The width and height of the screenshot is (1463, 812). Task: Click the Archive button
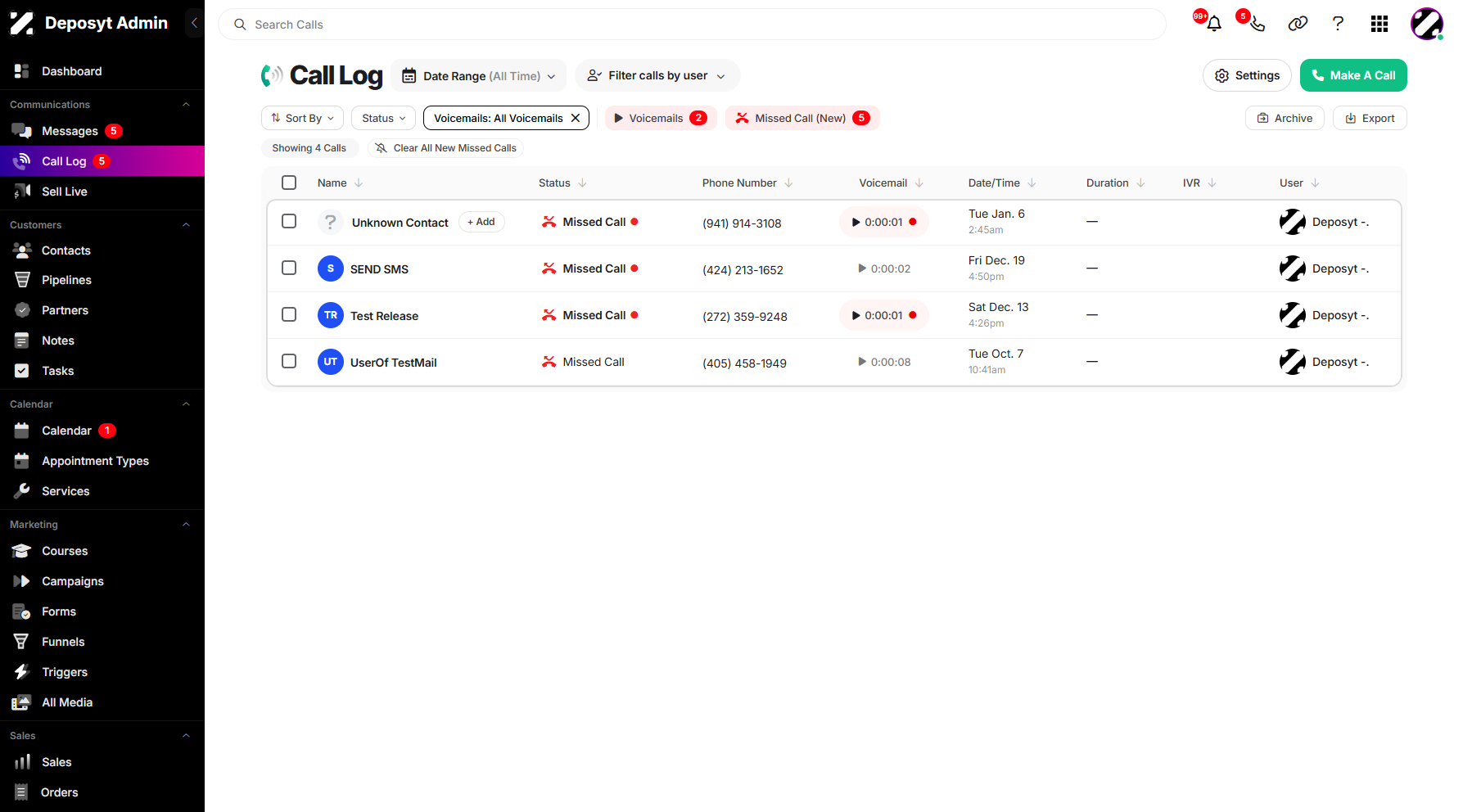pyautogui.click(x=1285, y=118)
